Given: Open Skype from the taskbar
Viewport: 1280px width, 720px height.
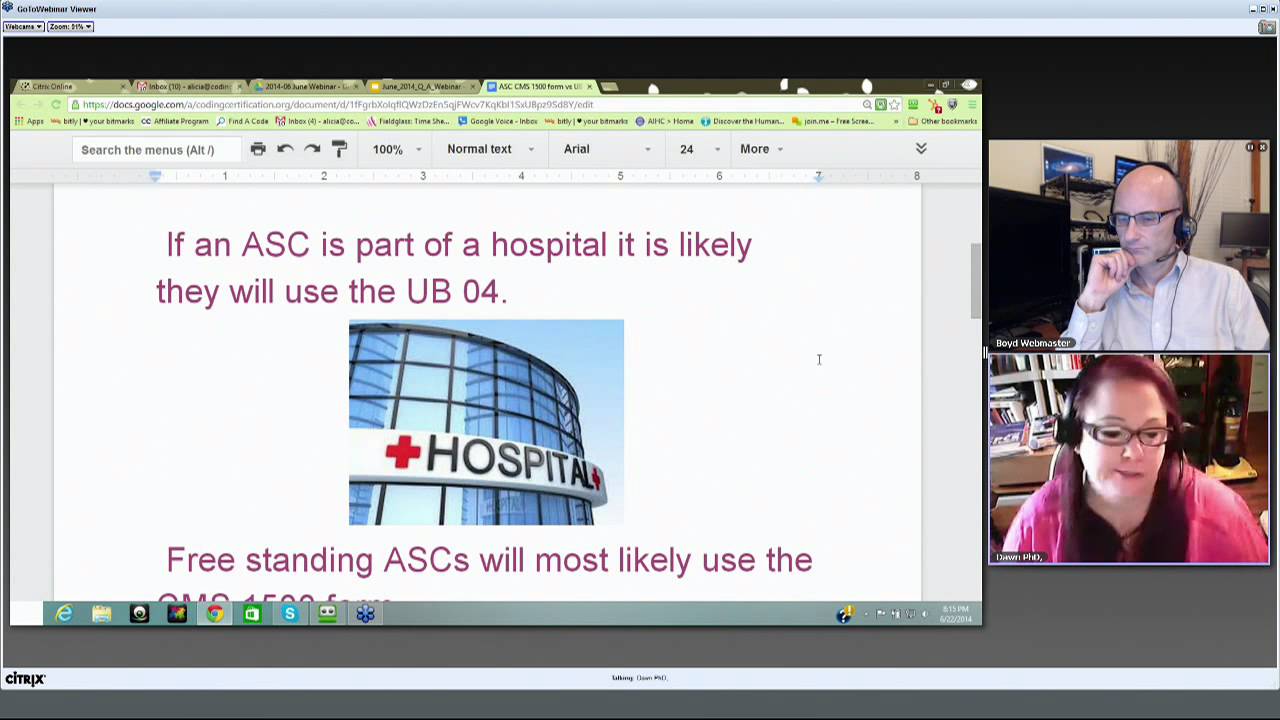Looking at the screenshot, I should [289, 613].
